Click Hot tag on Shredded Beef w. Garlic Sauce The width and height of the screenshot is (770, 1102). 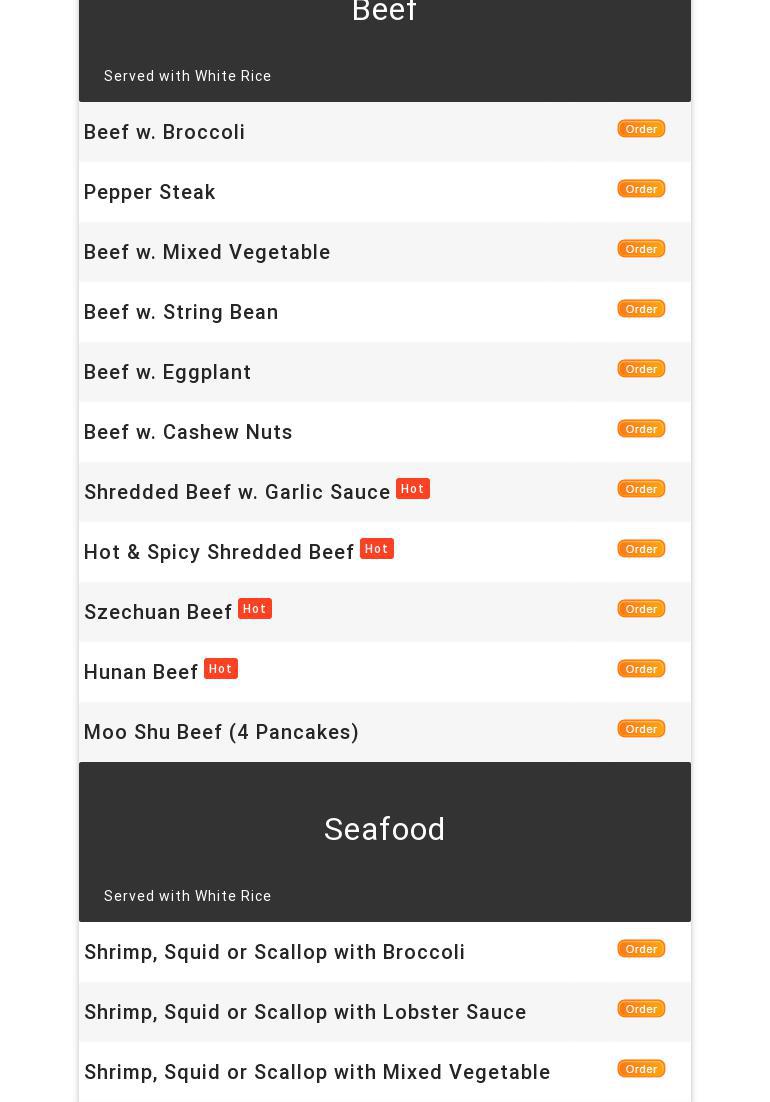click(x=412, y=489)
